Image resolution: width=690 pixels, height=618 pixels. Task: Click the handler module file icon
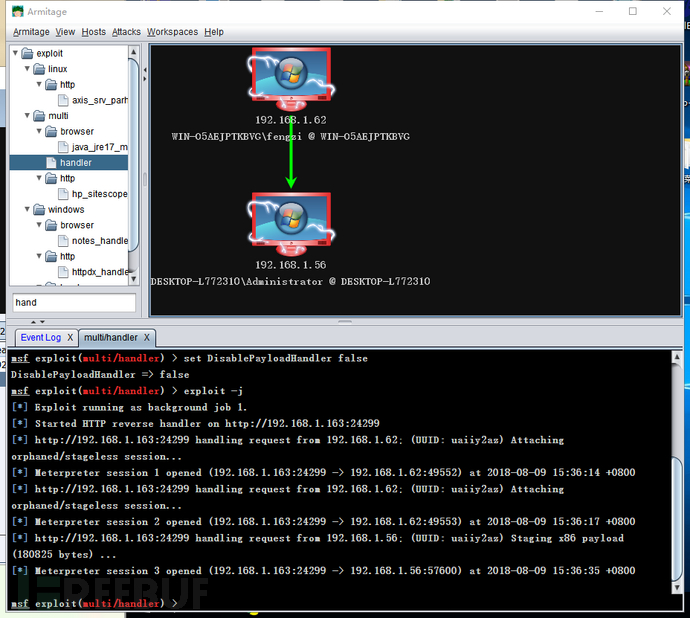(51, 162)
